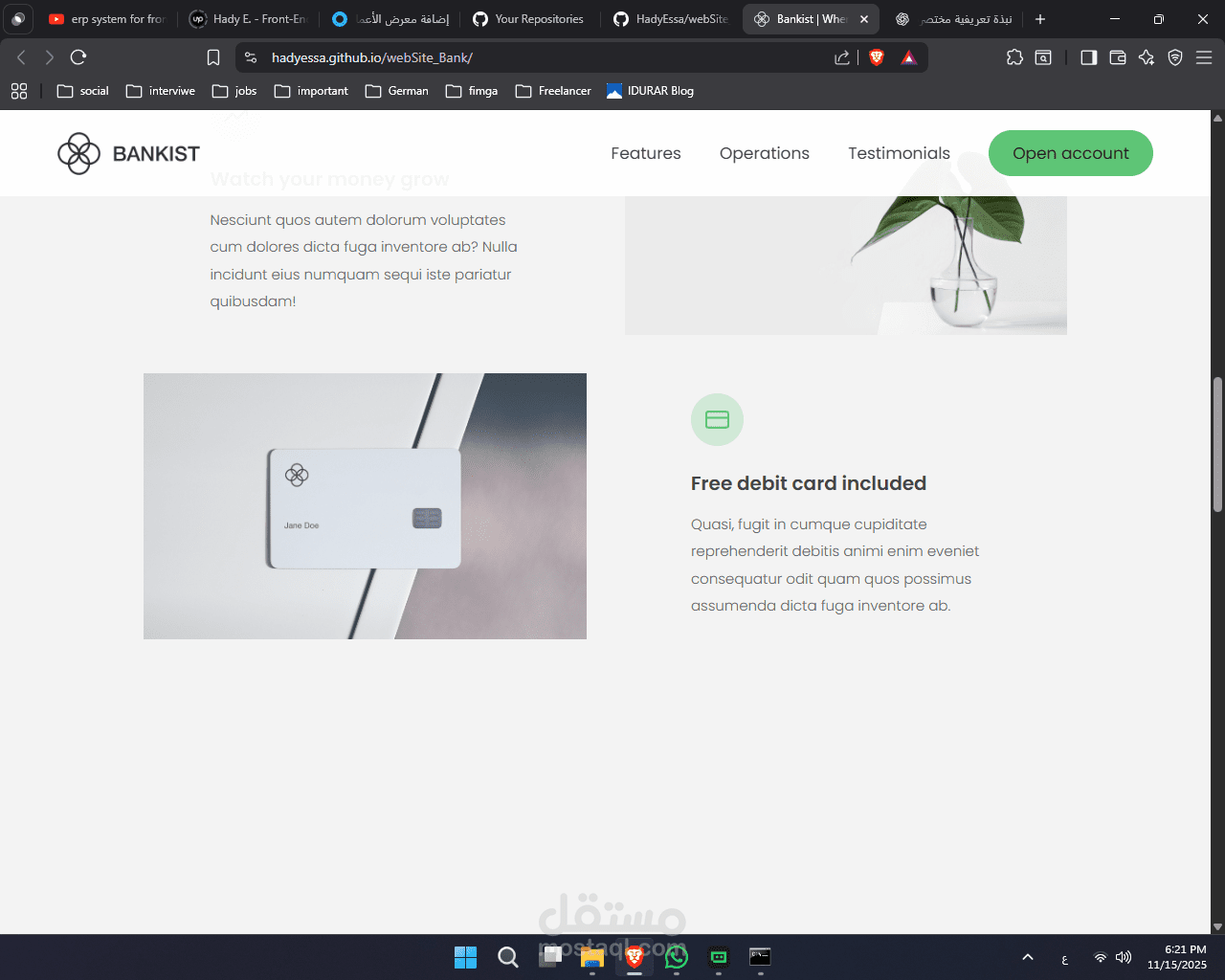The height and width of the screenshot is (980, 1225).
Task: Click the page vertical scrollbar thumb
Action: [x=1217, y=445]
